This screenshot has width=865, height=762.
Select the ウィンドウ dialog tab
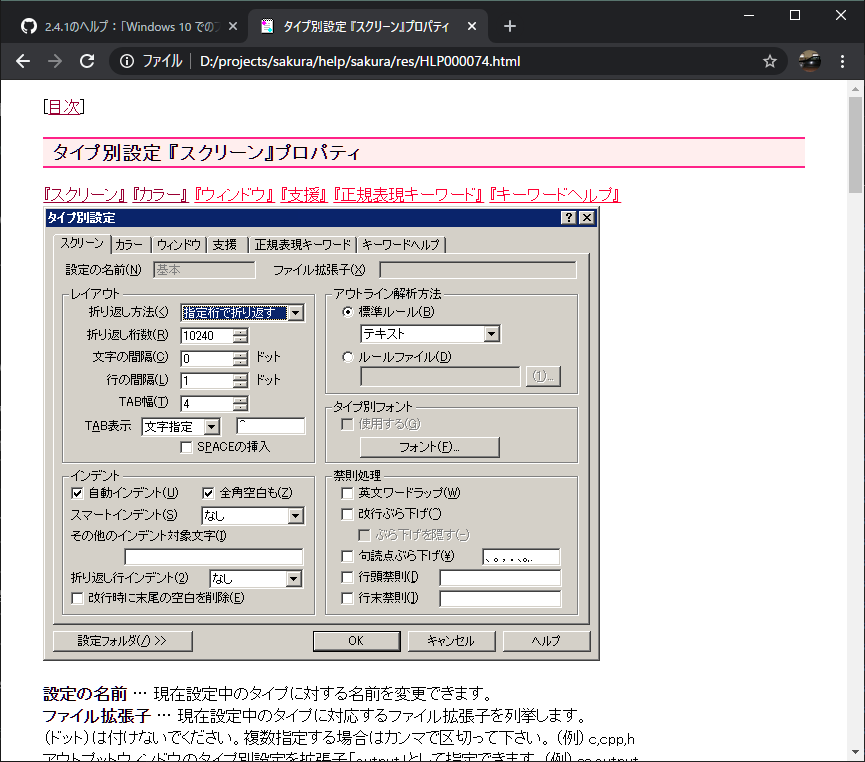[179, 244]
